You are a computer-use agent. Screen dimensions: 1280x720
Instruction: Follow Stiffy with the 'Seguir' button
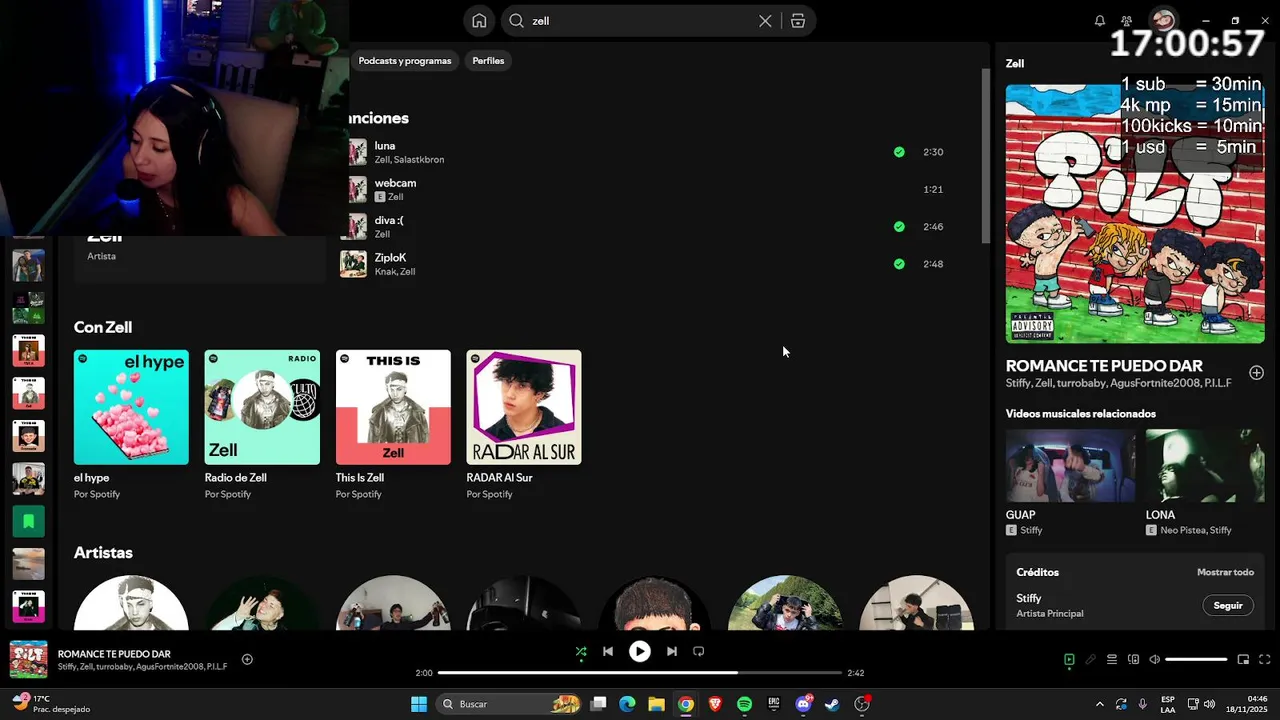(x=1228, y=606)
